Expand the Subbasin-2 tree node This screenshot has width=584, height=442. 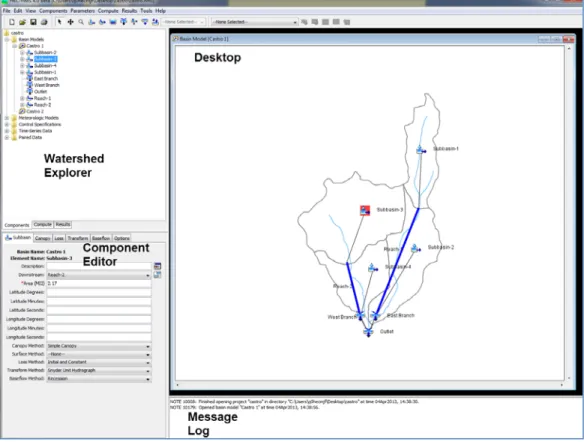(22, 53)
